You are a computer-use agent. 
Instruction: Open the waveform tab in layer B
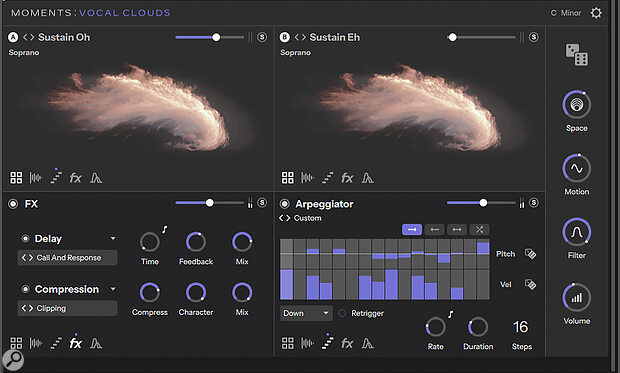click(x=308, y=178)
